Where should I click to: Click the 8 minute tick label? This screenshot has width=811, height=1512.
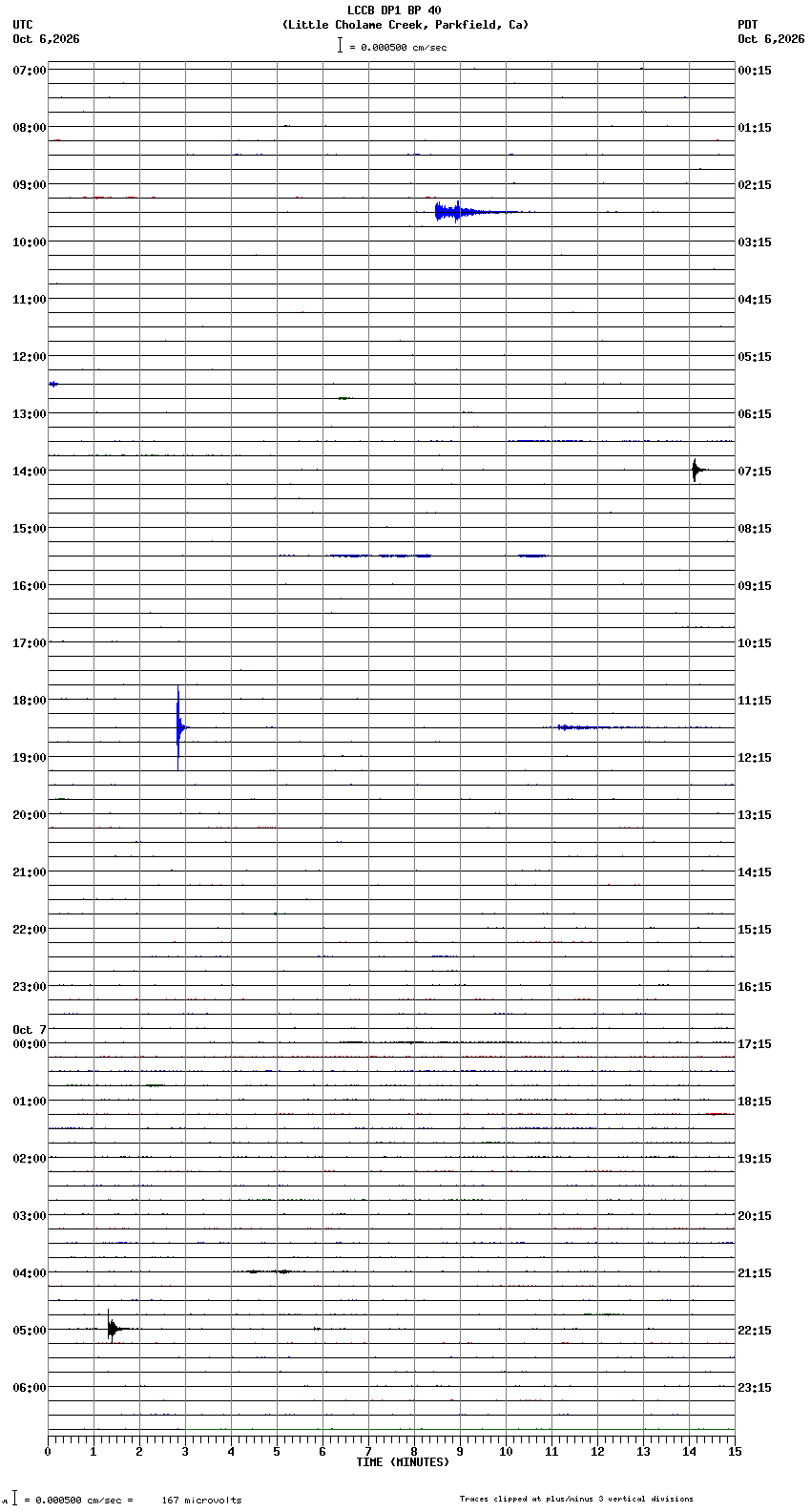[414, 1452]
